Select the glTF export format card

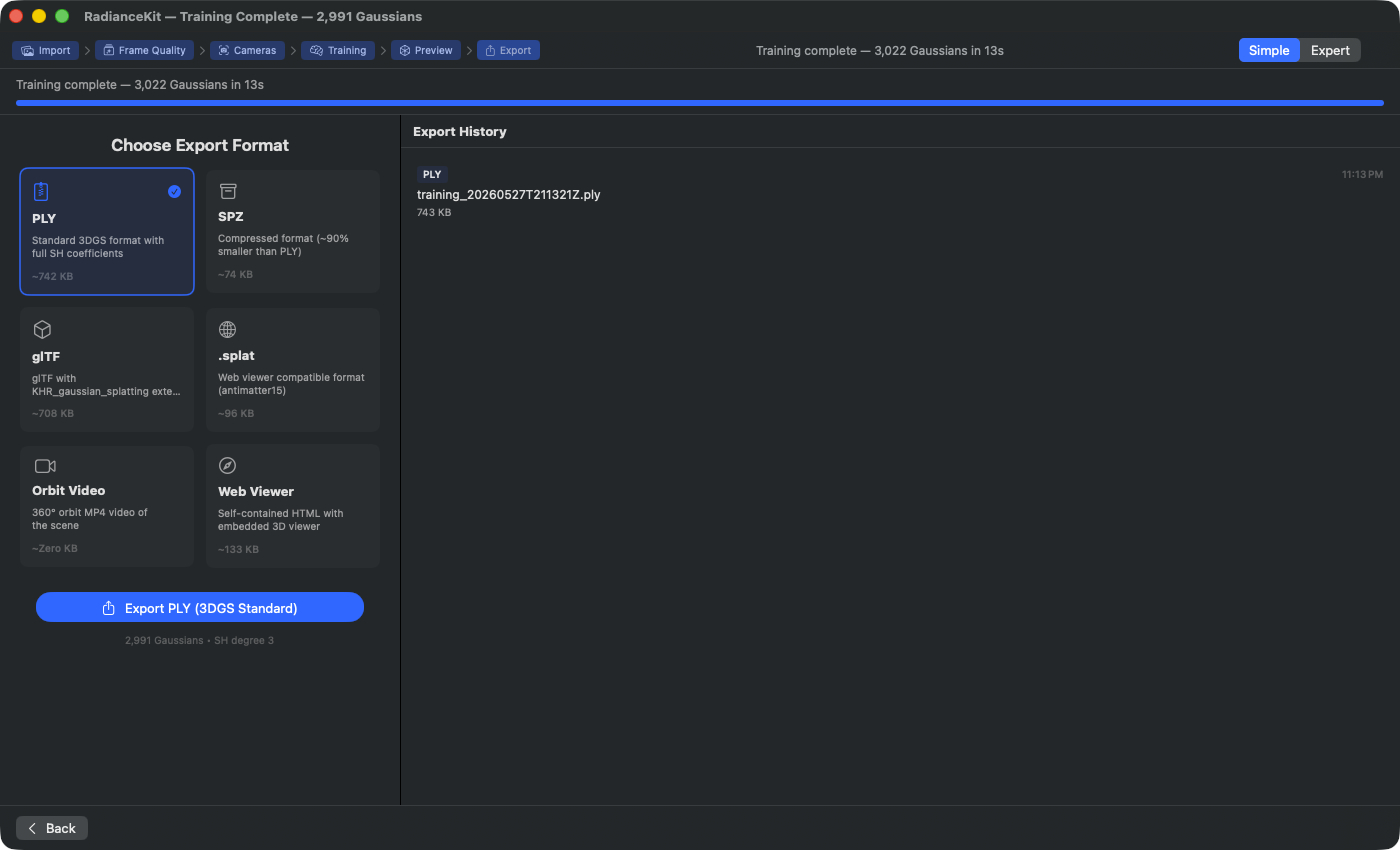107,369
